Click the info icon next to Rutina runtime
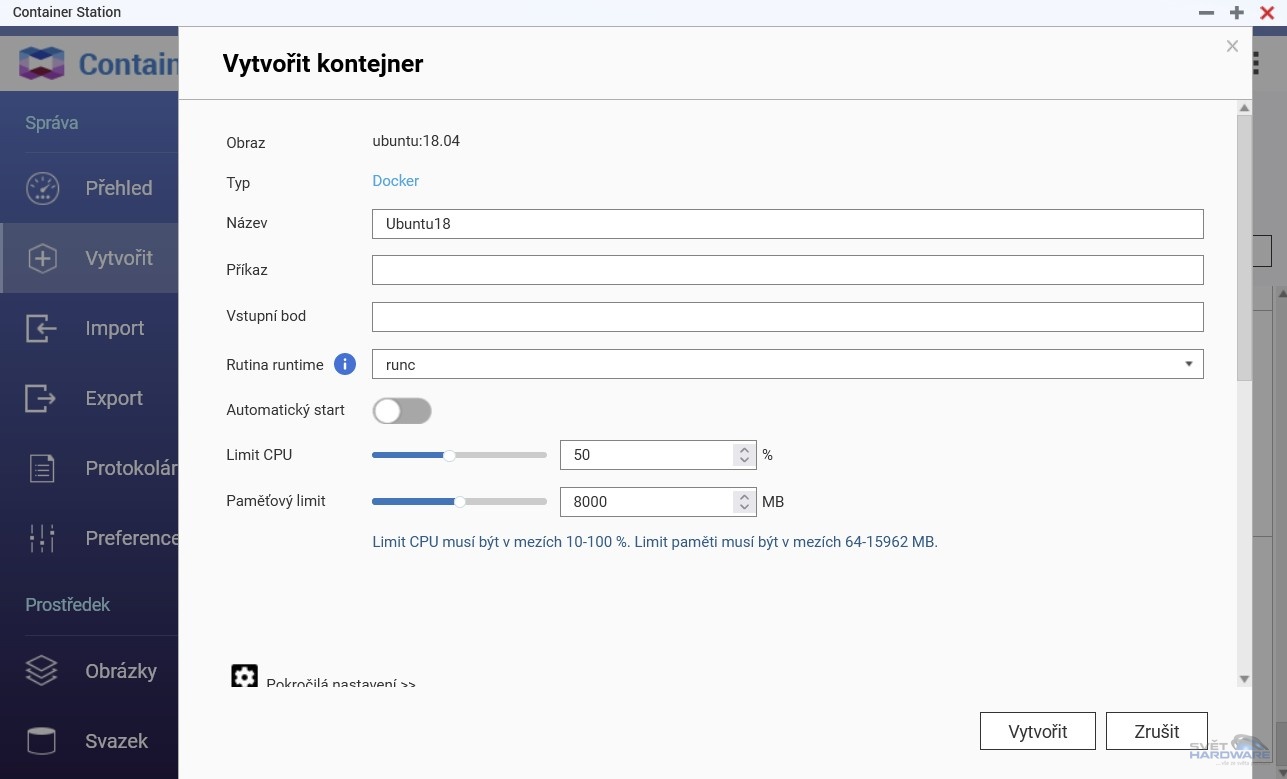This screenshot has width=1287, height=779. tap(344, 364)
